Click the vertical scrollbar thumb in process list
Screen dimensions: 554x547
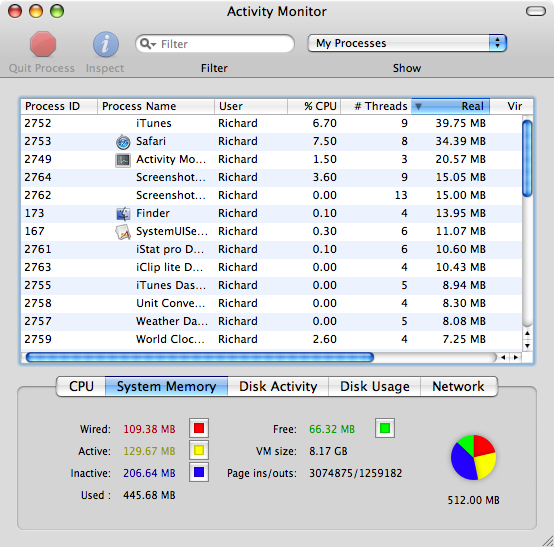coord(527,158)
